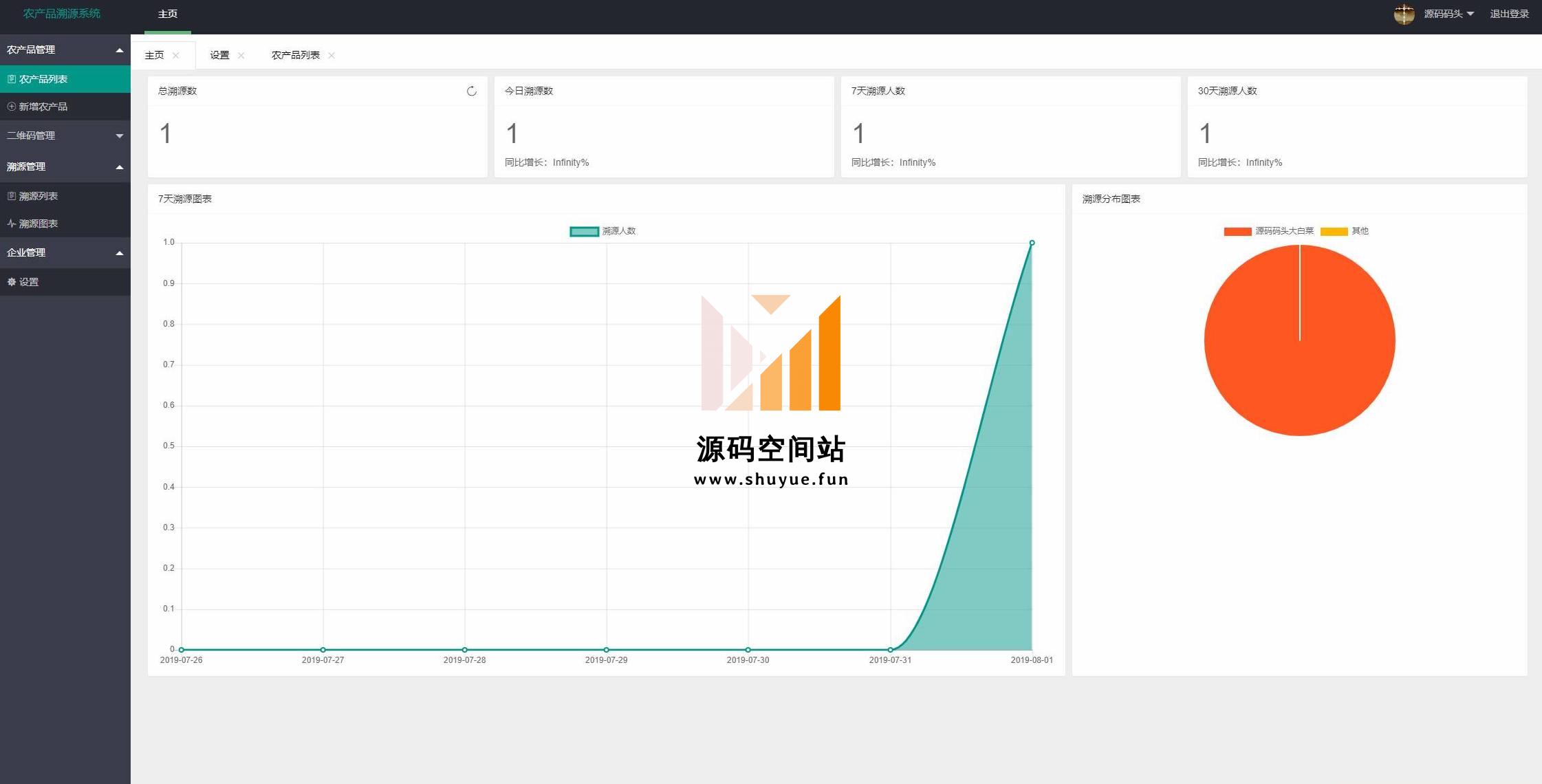The image size is (1542, 784).
Task: Switch to the 农产品列表 page tab
Action: click(x=296, y=55)
